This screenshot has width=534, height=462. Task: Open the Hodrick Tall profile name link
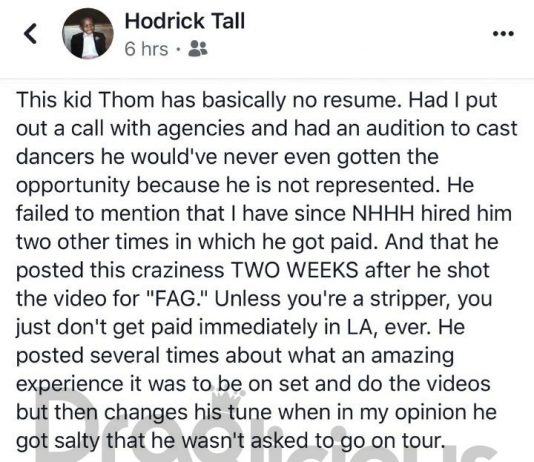(x=185, y=21)
